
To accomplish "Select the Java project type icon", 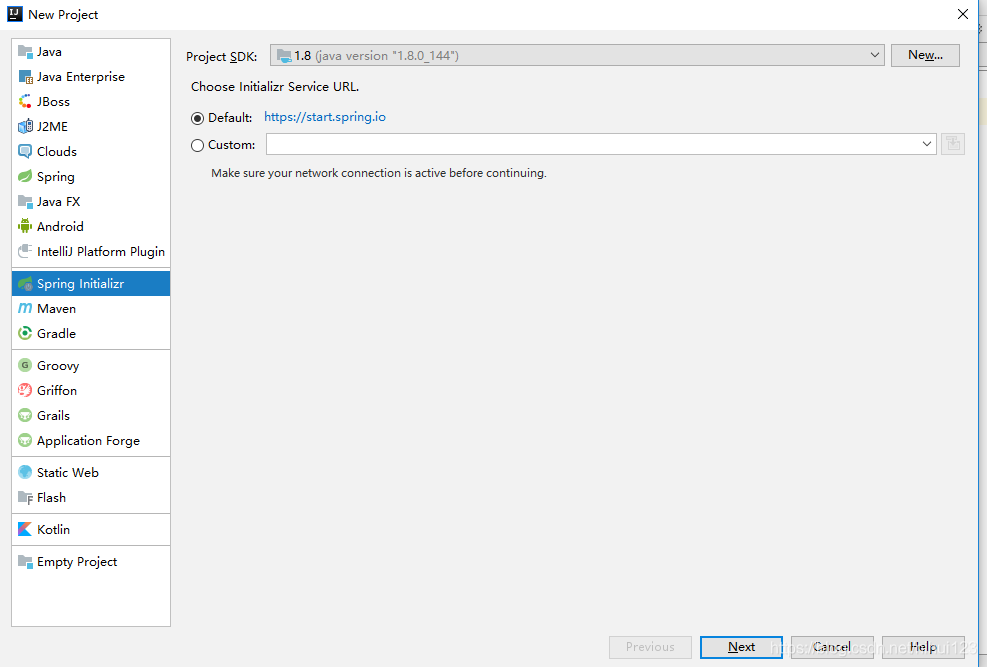I will pyautogui.click(x=25, y=52).
